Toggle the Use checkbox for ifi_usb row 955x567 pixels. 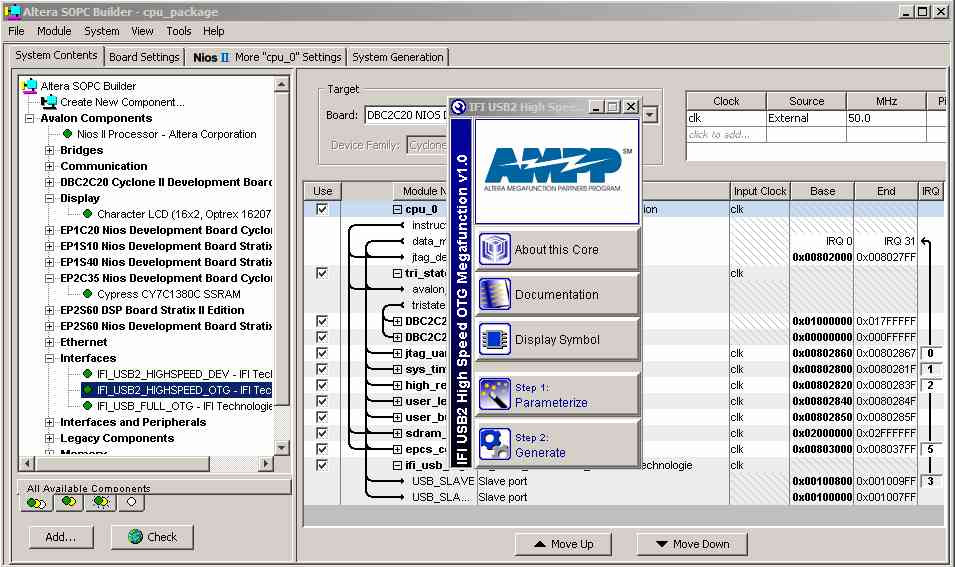(322, 465)
